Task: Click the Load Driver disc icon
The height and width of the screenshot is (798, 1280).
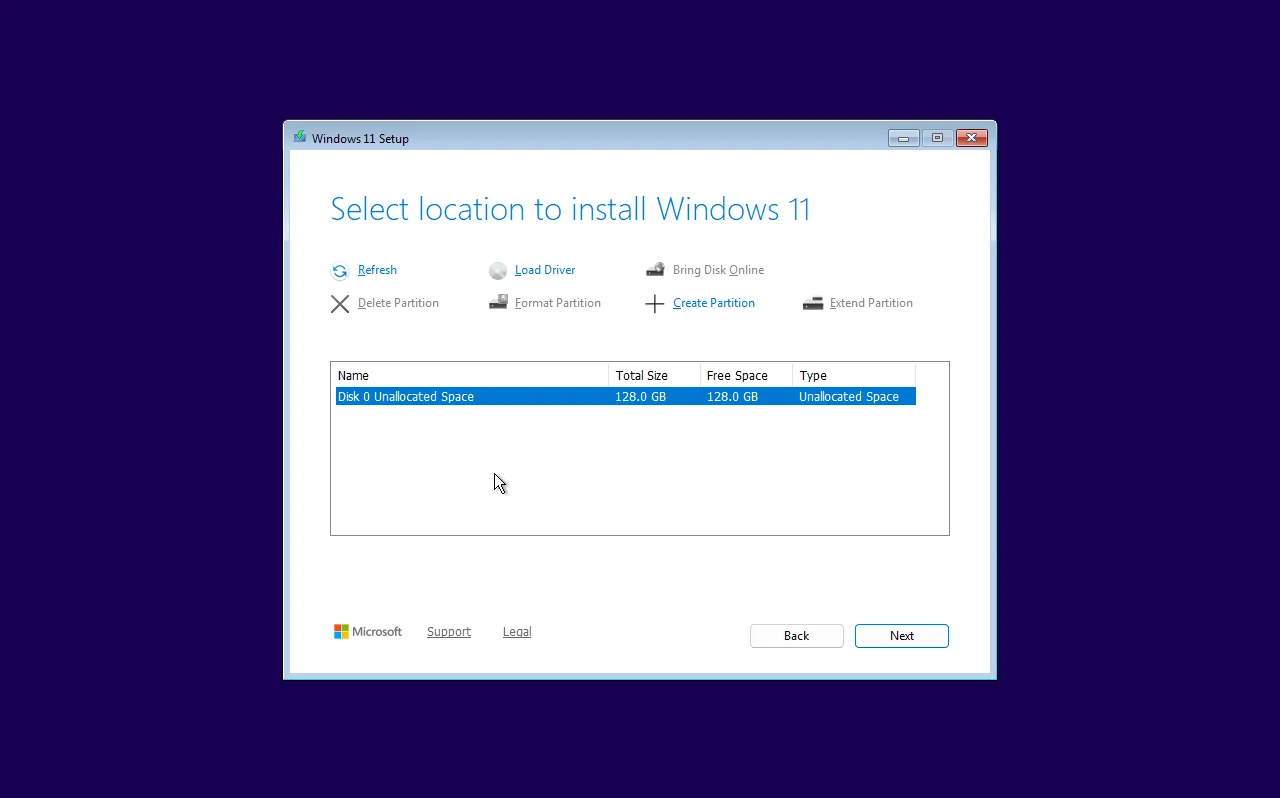Action: [498, 270]
